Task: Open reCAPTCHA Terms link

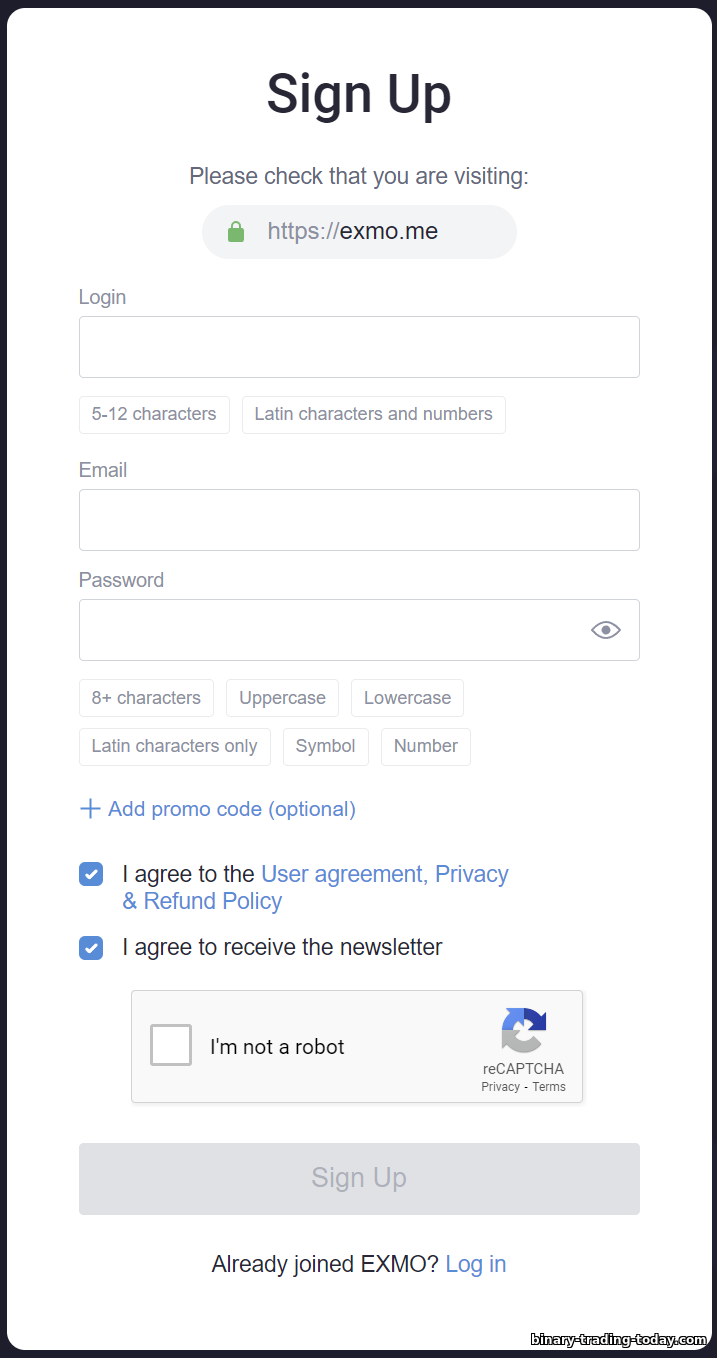Action: tap(549, 1087)
